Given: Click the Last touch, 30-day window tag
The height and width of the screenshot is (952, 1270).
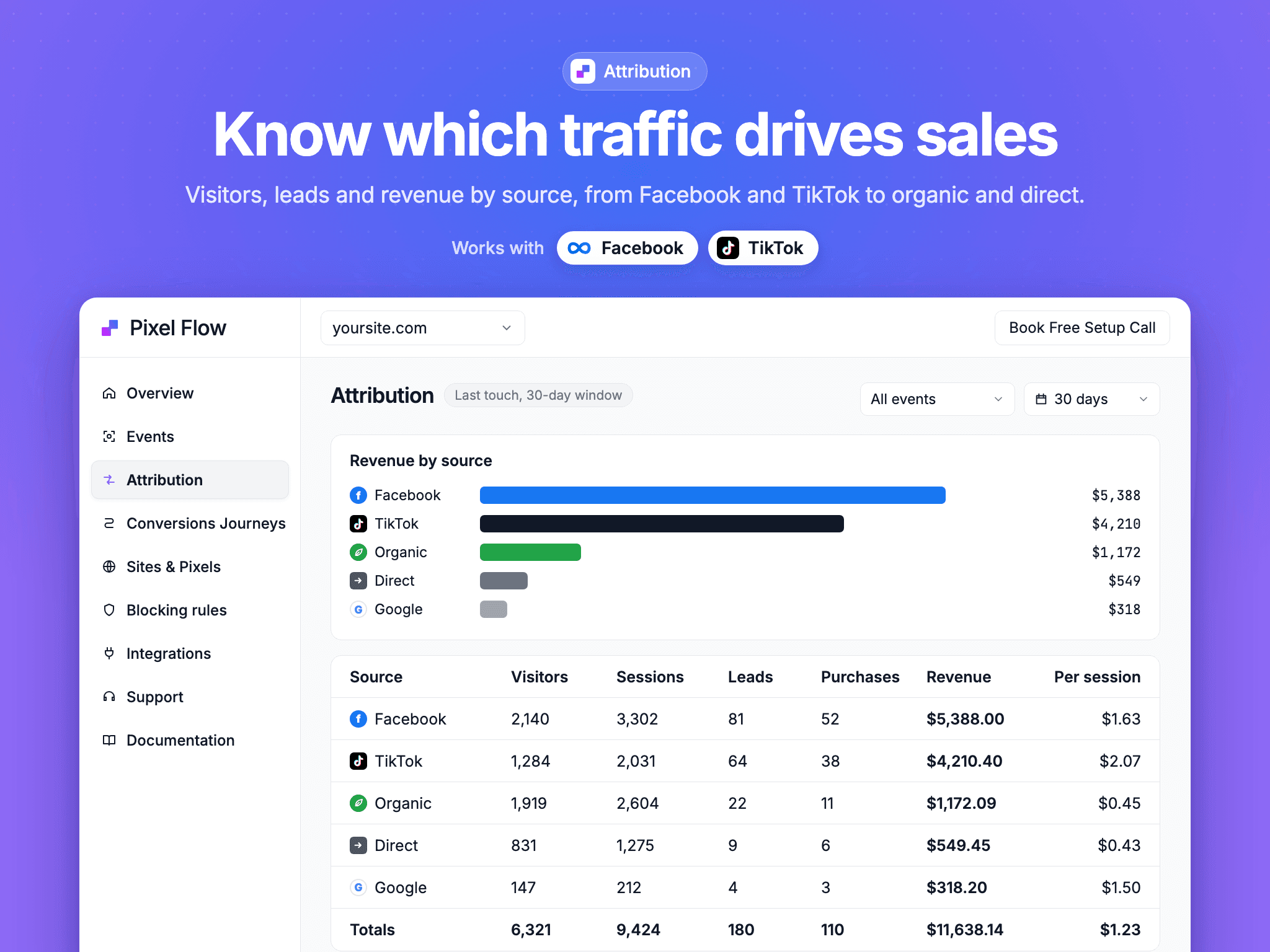Looking at the screenshot, I should [x=538, y=395].
